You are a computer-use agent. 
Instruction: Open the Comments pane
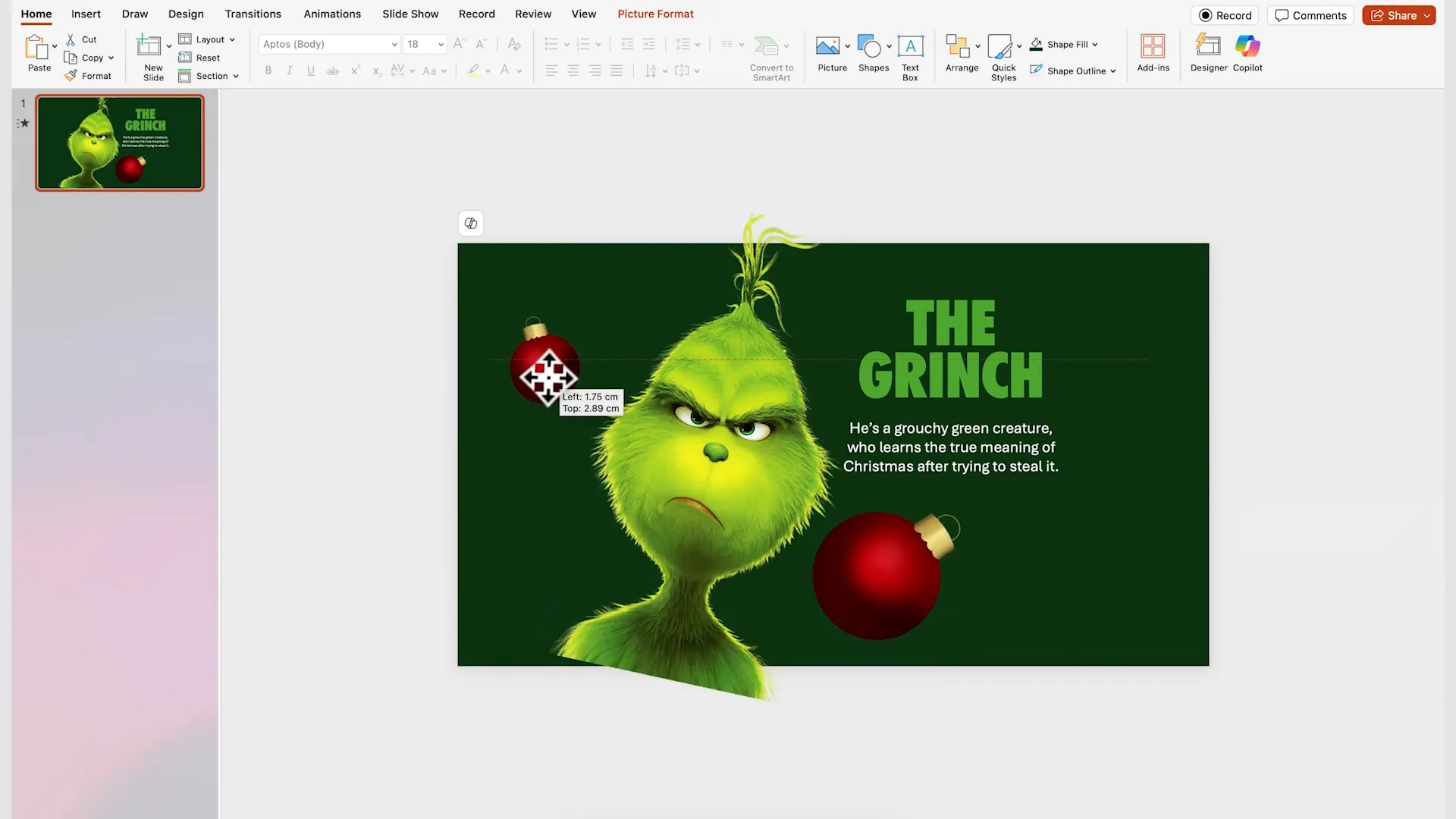[x=1310, y=15]
